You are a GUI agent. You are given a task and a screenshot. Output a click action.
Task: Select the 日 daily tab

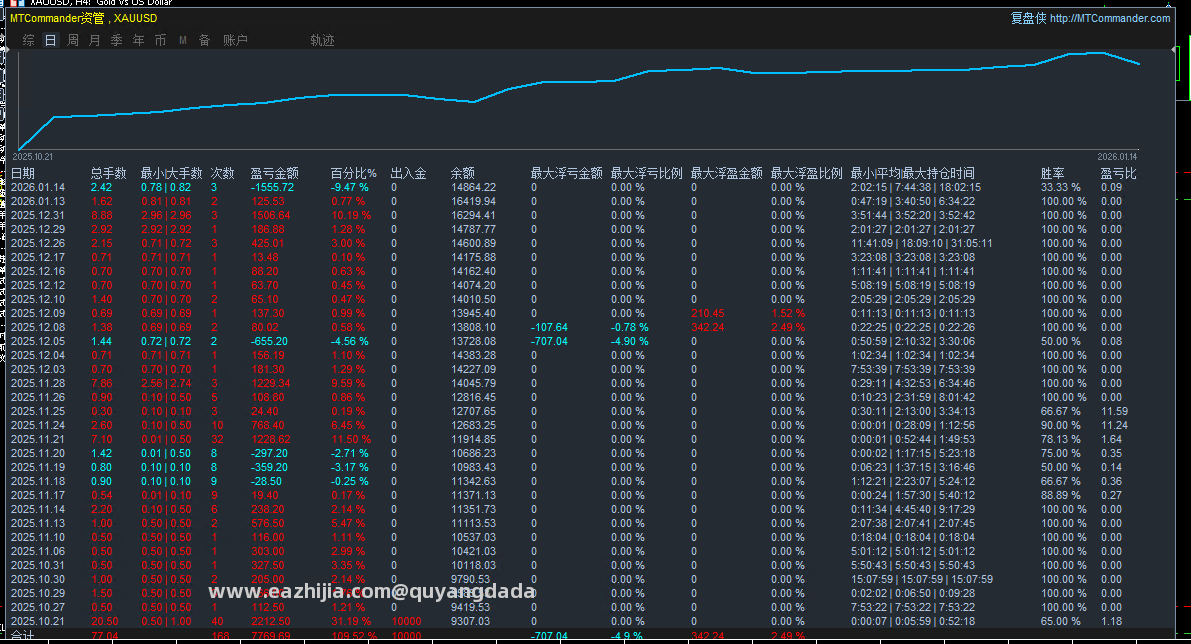[x=50, y=40]
